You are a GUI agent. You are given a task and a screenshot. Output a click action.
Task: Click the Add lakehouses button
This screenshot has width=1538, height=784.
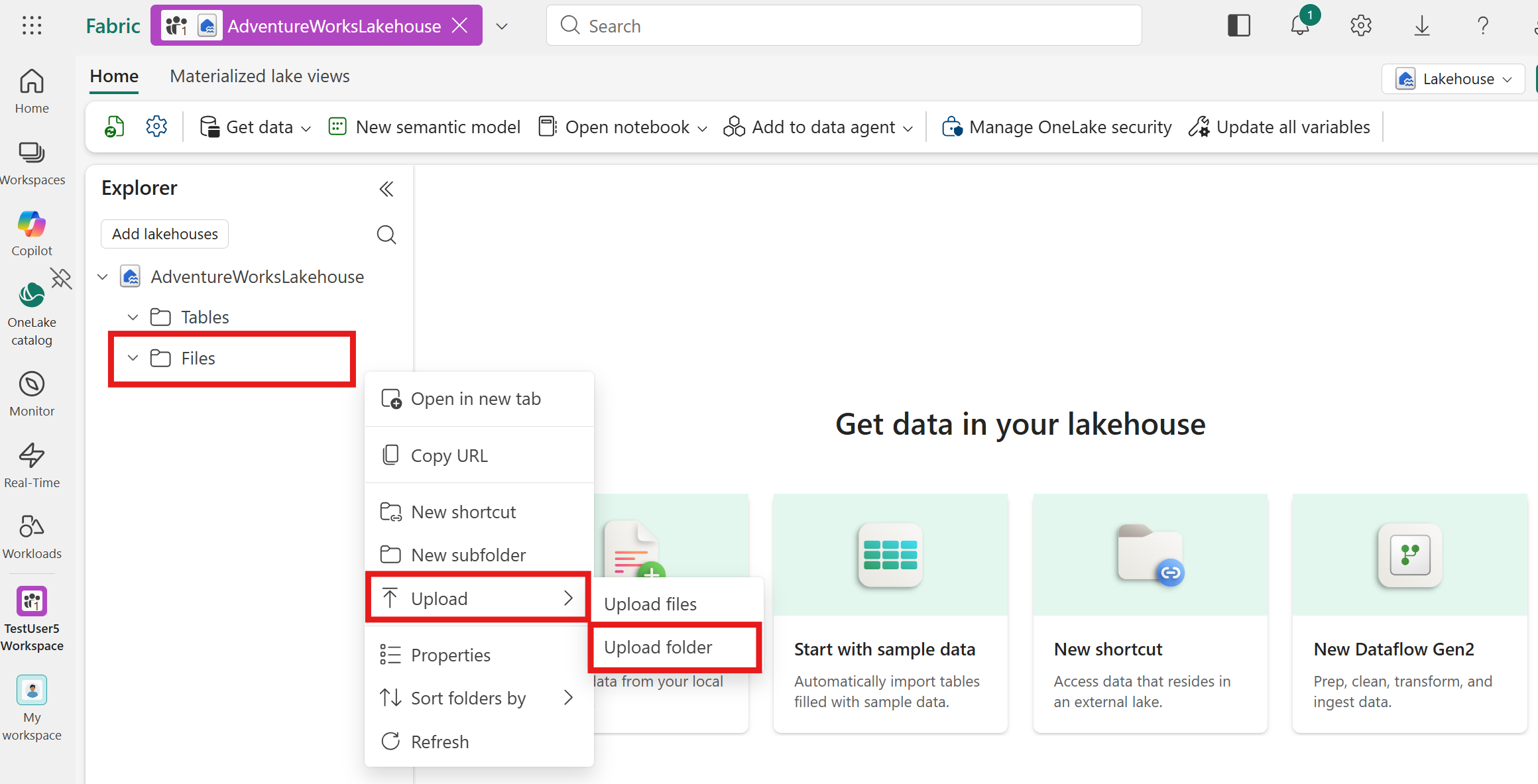[164, 234]
